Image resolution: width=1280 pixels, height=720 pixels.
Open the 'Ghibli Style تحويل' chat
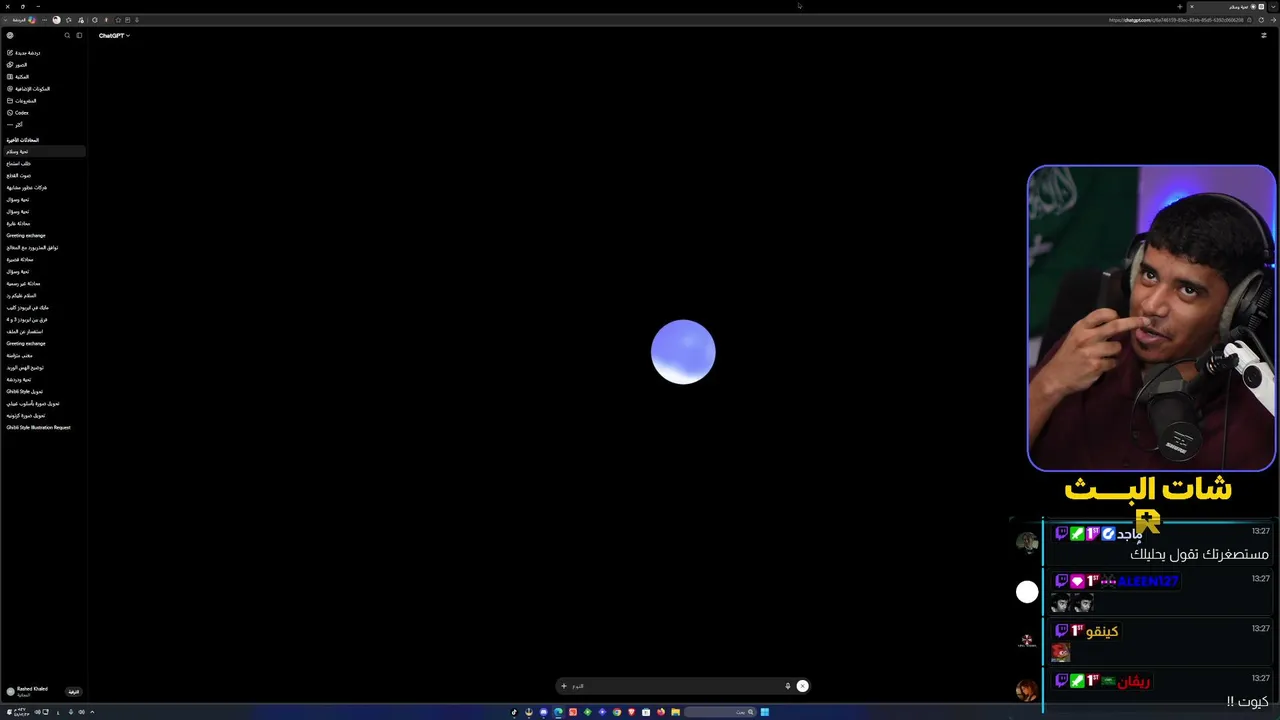(x=25, y=392)
